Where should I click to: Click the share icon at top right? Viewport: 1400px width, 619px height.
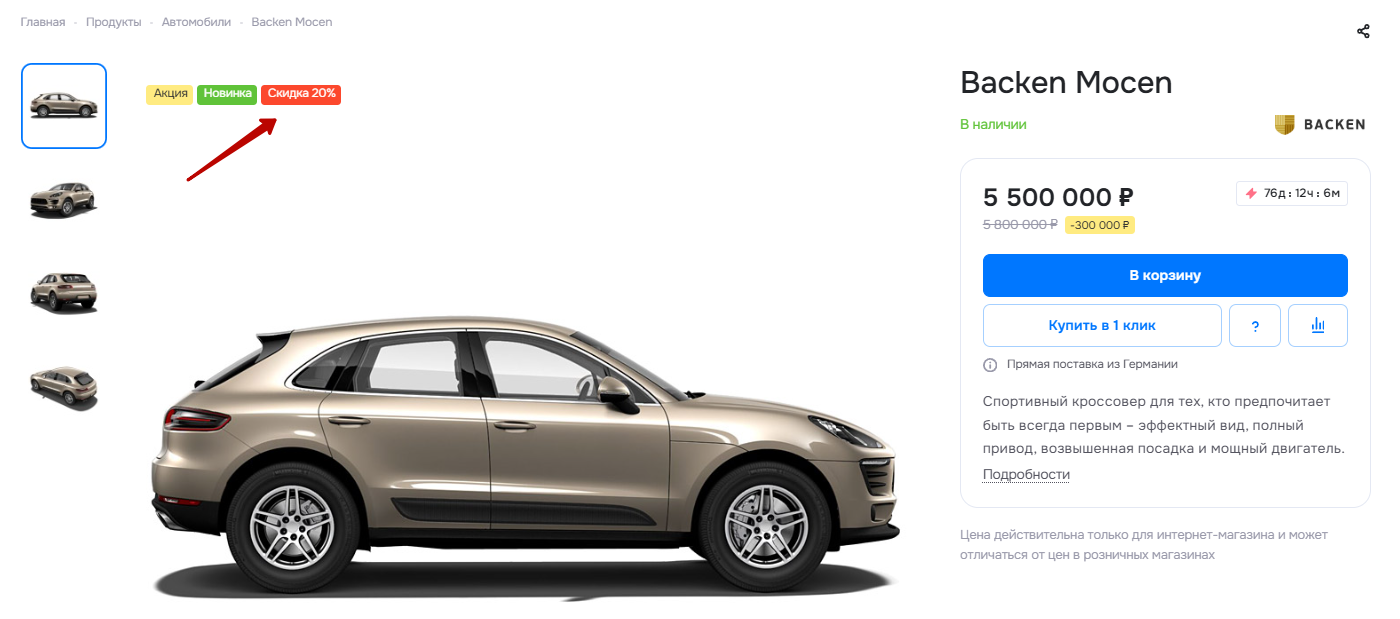1363,31
